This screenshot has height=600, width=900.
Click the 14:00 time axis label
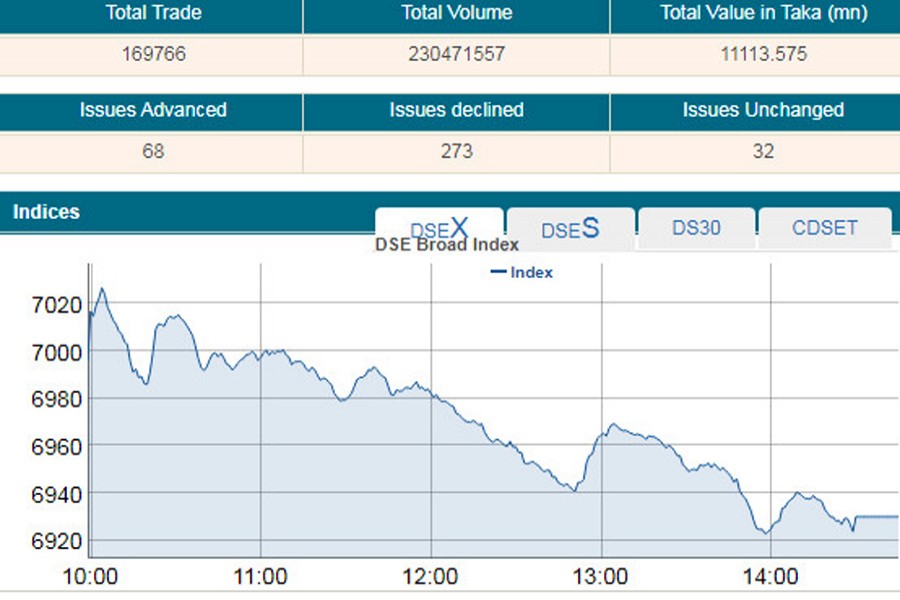[771, 577]
